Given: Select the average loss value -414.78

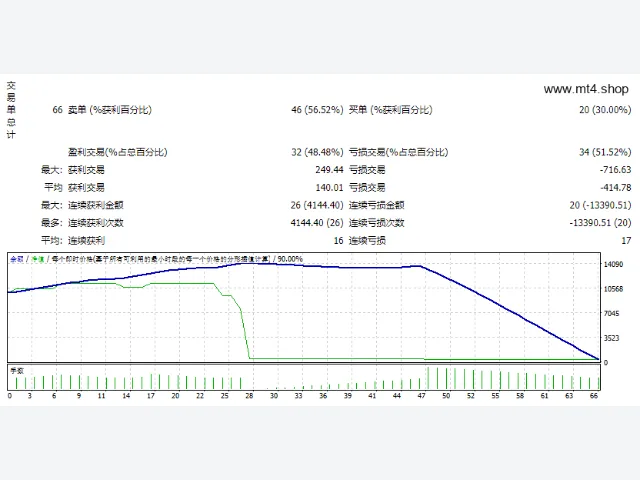Looking at the screenshot, I should click(x=616, y=188).
